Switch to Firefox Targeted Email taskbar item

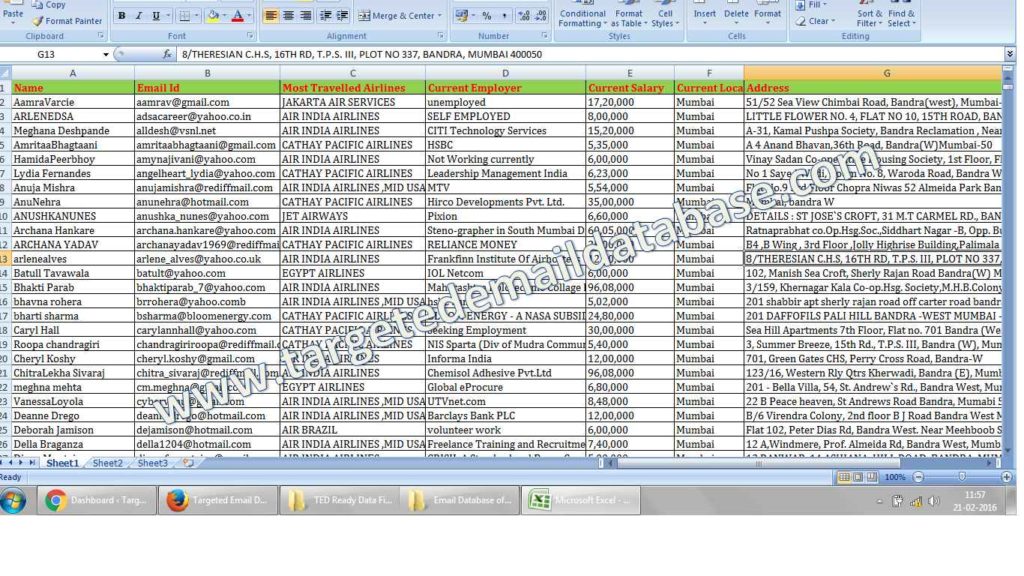[217, 501]
